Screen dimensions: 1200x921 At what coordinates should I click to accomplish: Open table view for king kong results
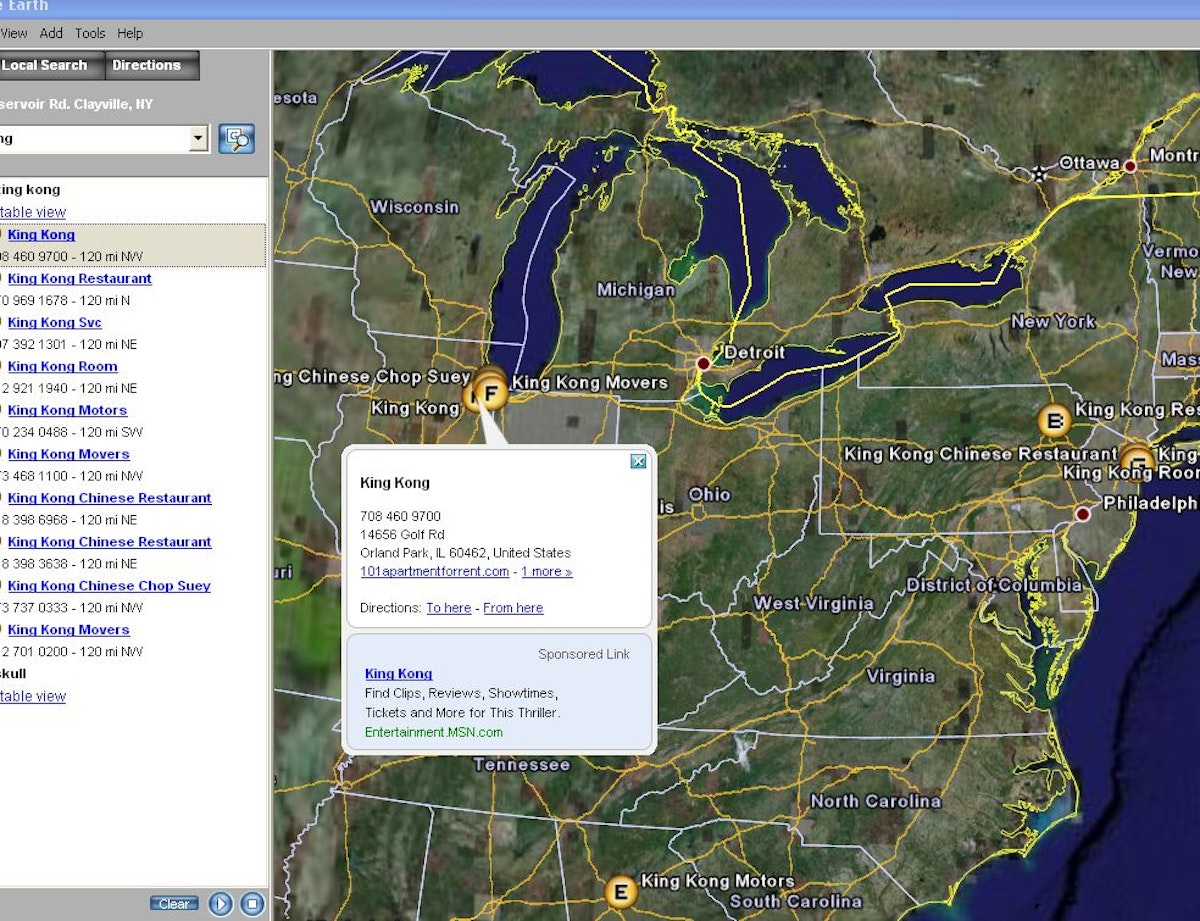click(34, 211)
